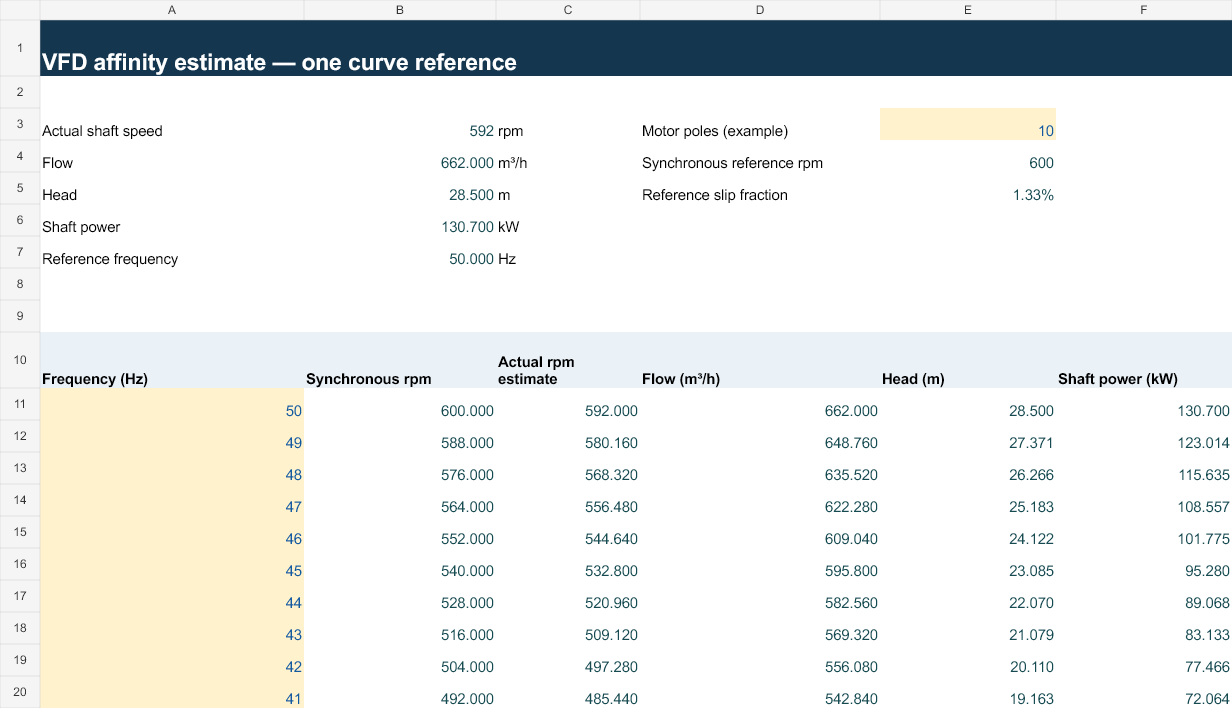Screen dimensions: 1232x708
Task: Select the frequency cell with 41
Action: [x=172, y=692]
